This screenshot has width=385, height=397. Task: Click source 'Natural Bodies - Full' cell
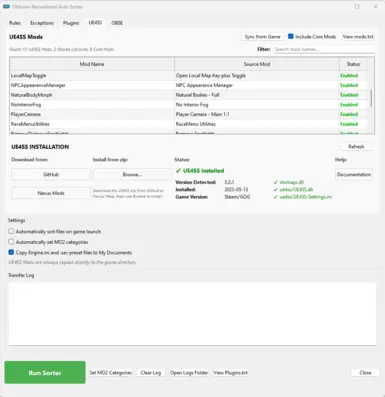pyautogui.click(x=257, y=95)
